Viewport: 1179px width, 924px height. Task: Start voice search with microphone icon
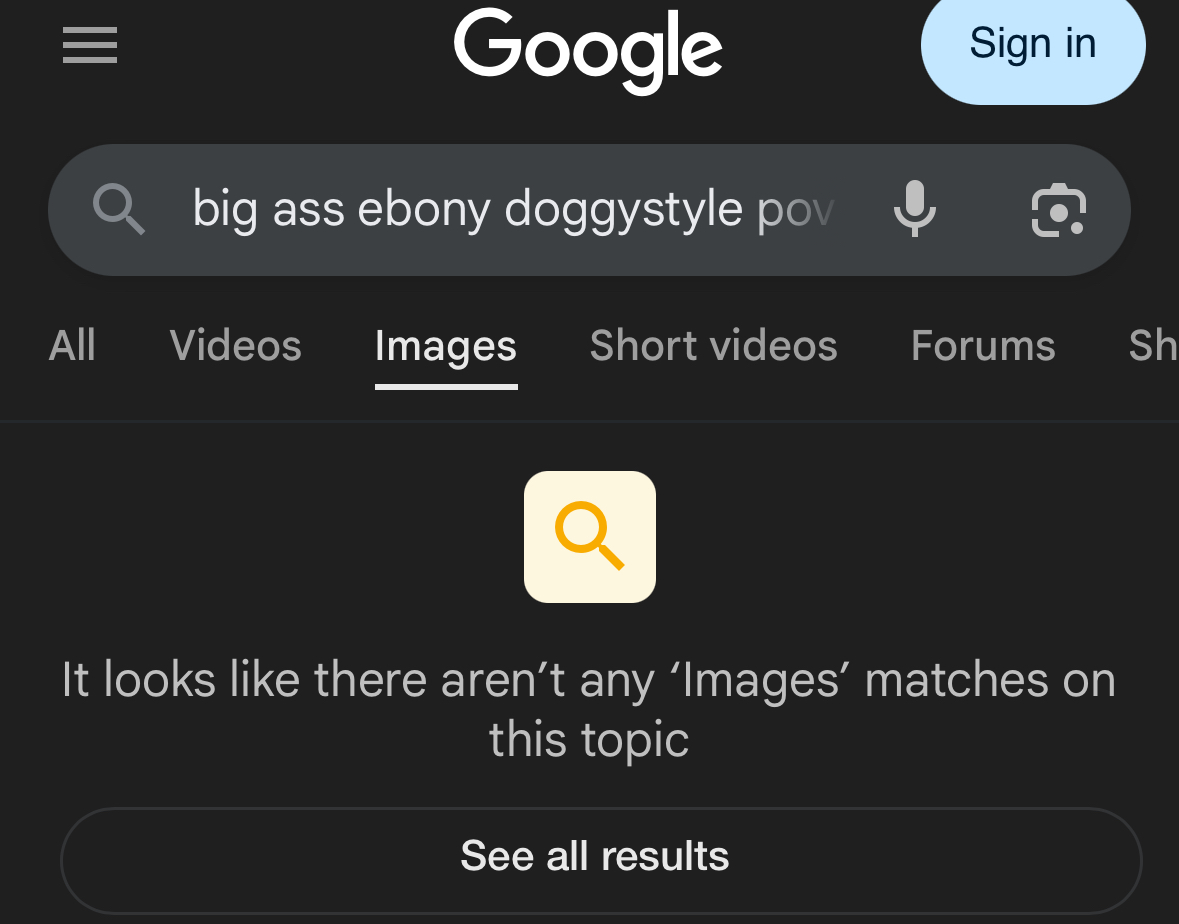(915, 209)
